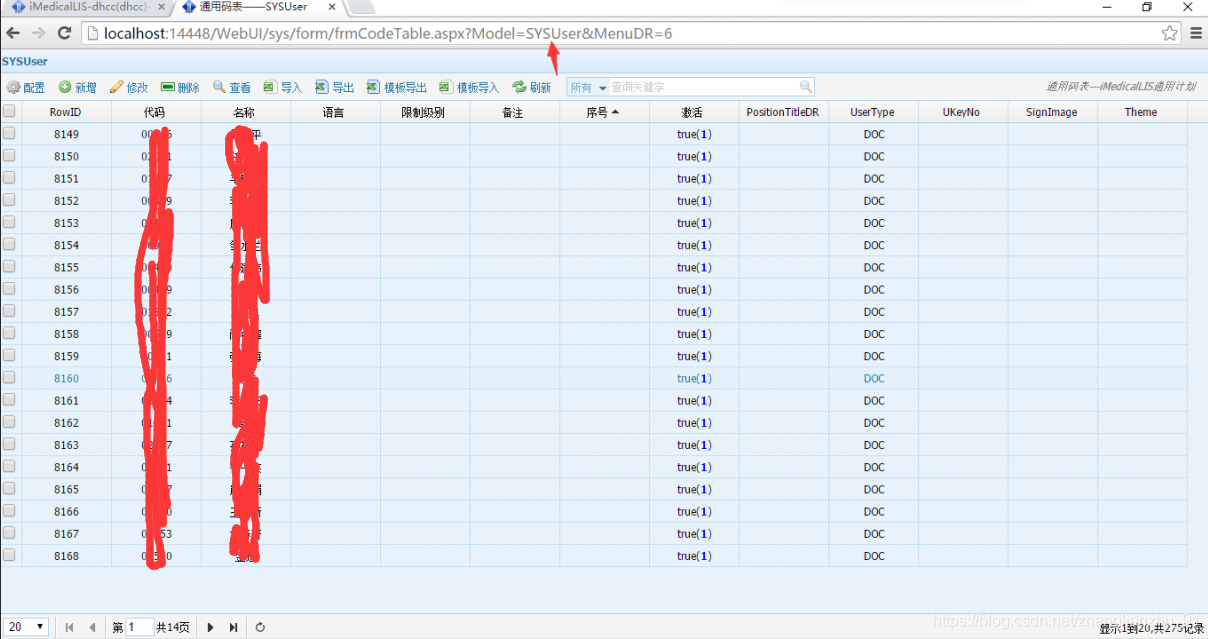Viewport: 1208px width, 639px height.
Task: Sort by the 名称 column header
Action: [245, 112]
